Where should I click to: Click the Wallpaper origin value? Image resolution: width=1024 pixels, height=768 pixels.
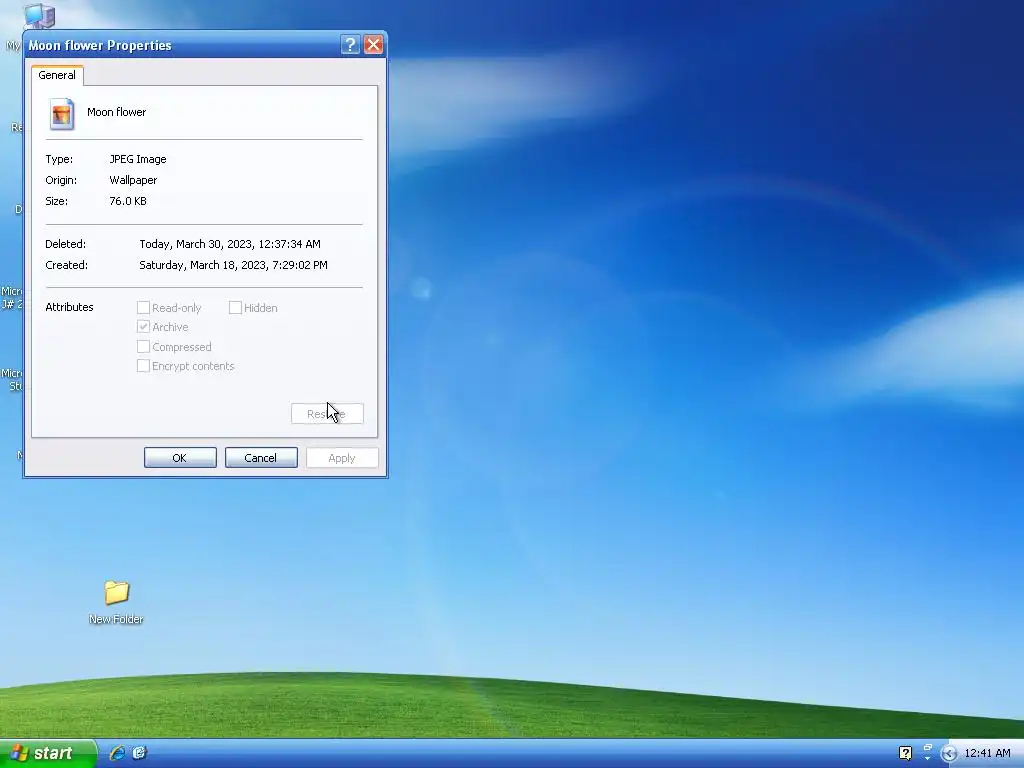pos(133,180)
